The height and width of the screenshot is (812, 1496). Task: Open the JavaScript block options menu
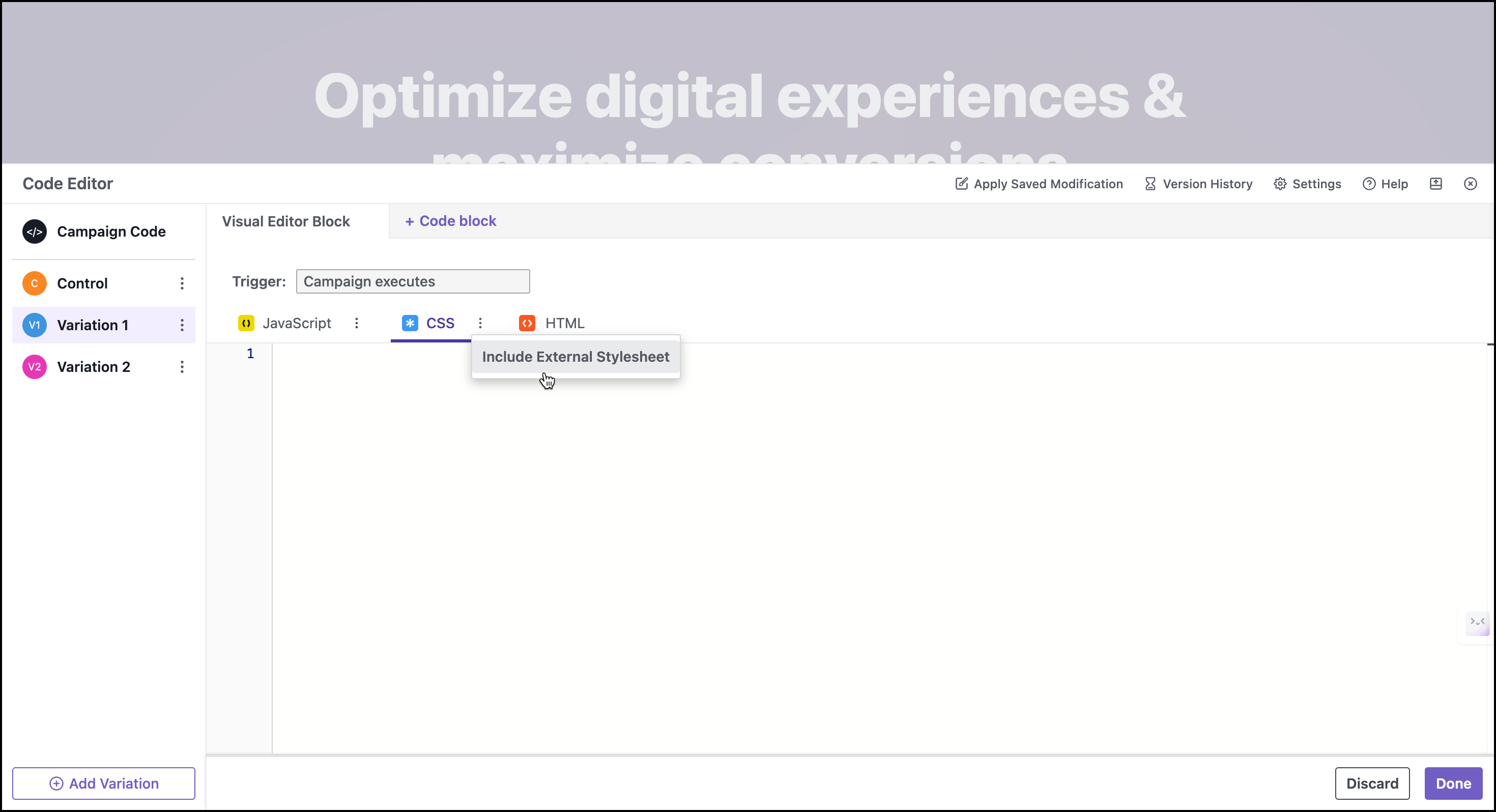[357, 323]
